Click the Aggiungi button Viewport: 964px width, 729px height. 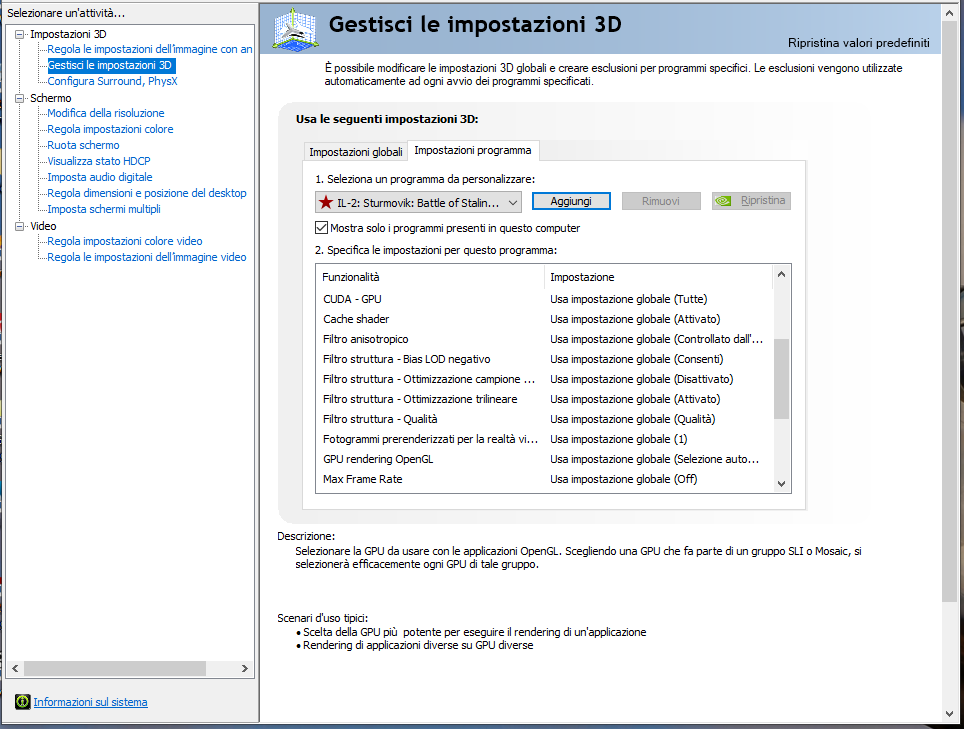(x=571, y=201)
